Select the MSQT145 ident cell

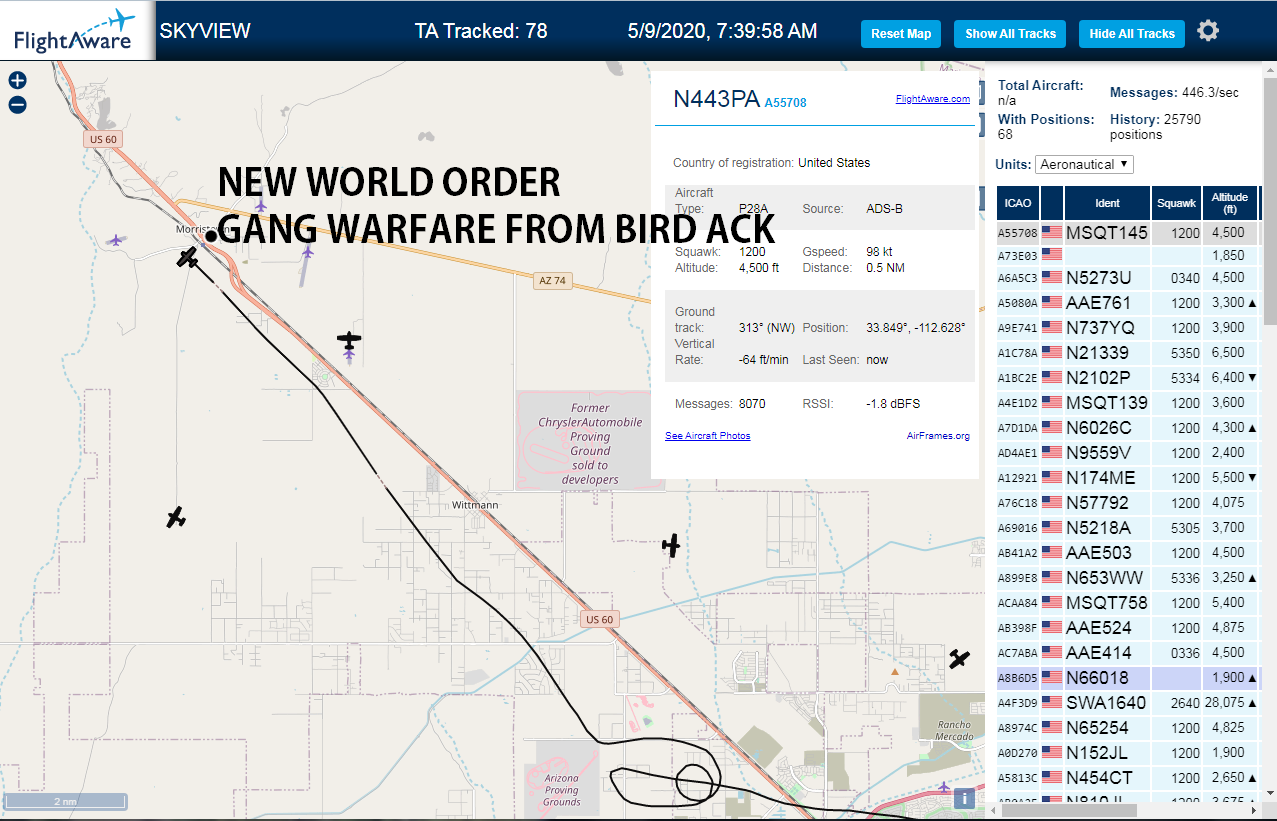[1107, 233]
